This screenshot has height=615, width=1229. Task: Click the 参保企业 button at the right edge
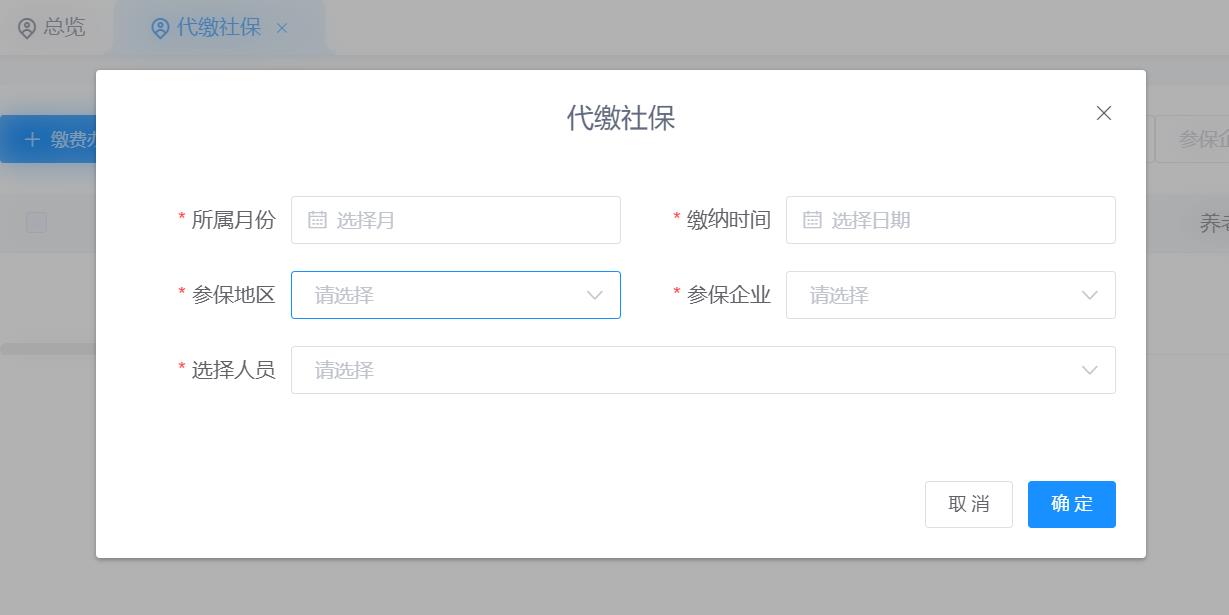1210,139
